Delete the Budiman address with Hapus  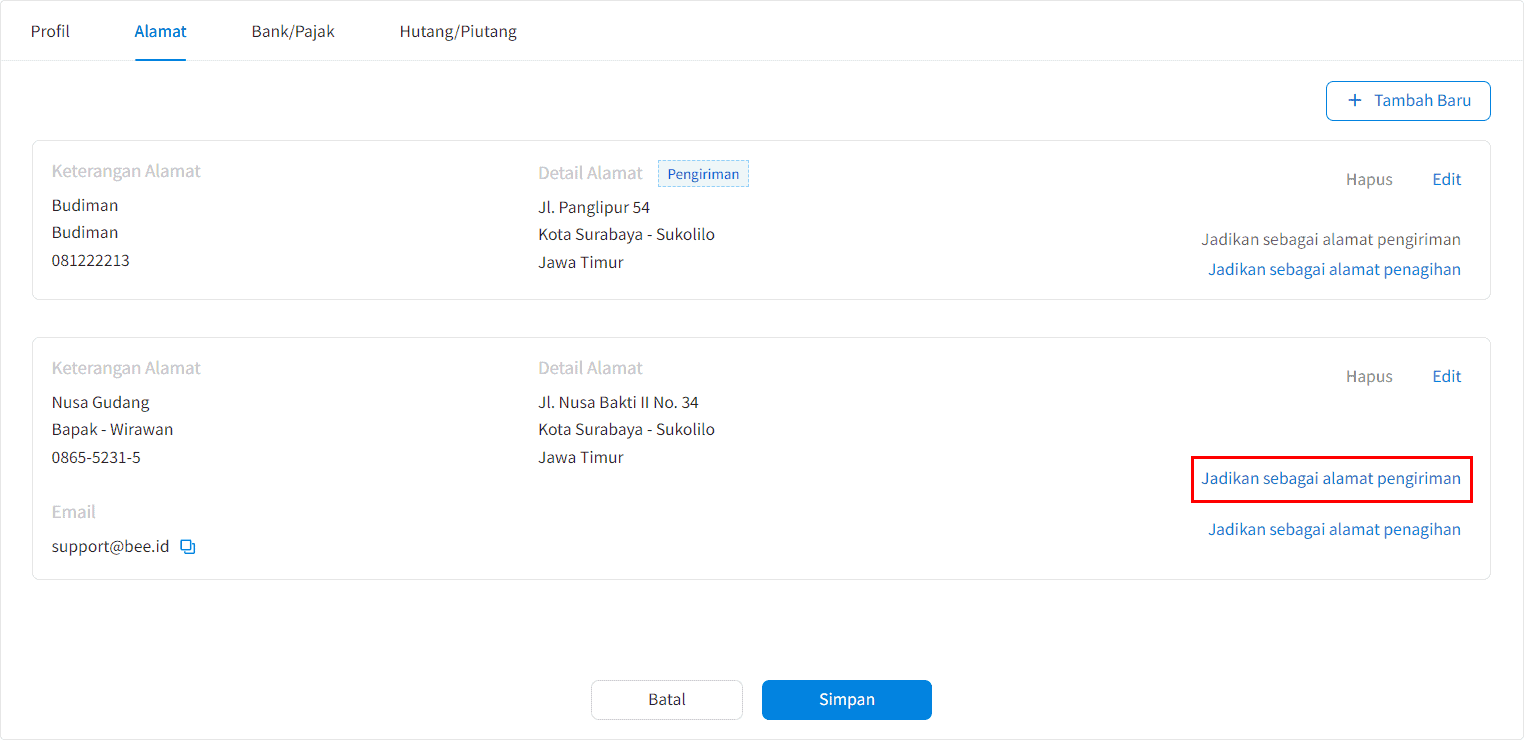click(1369, 179)
